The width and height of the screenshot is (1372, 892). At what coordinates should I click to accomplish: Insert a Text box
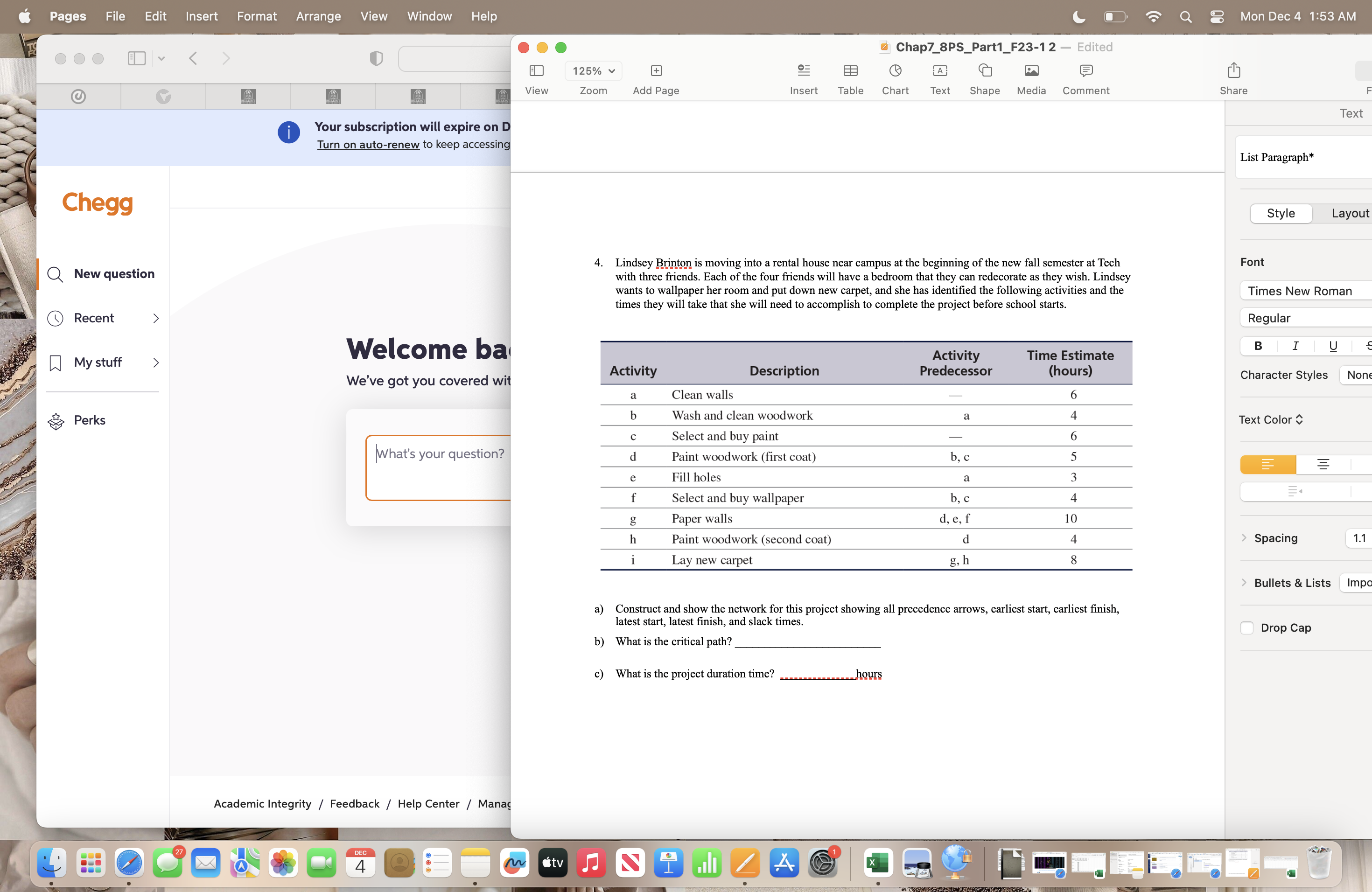(940, 79)
